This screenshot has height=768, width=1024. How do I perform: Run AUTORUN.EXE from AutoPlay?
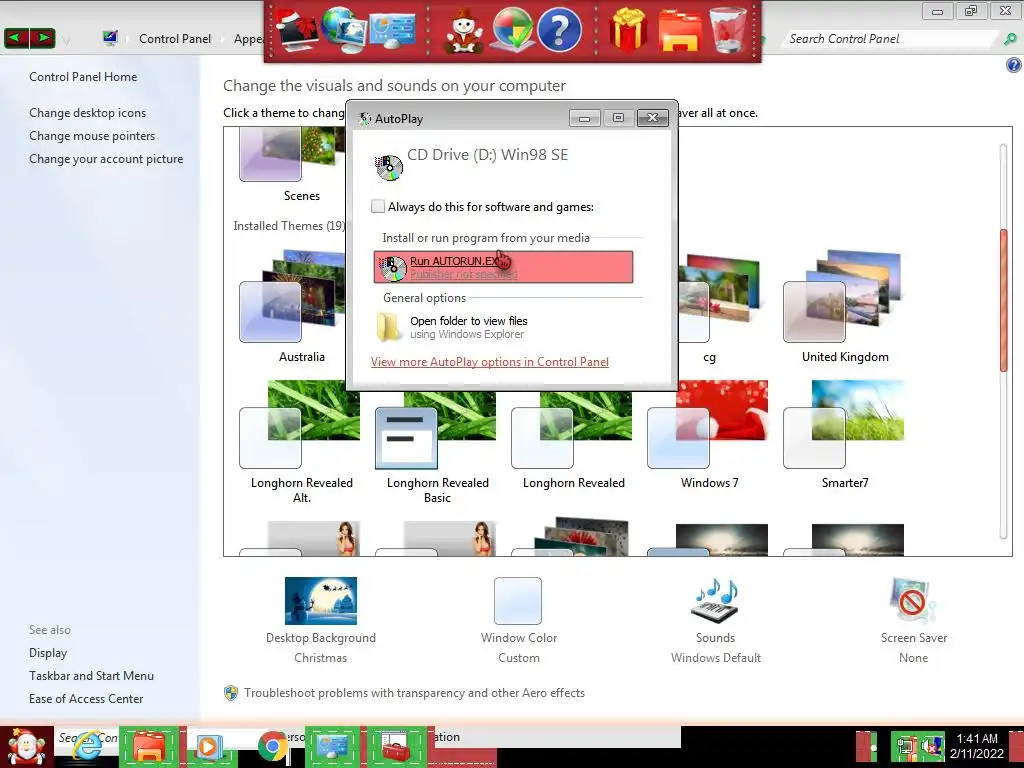(503, 267)
